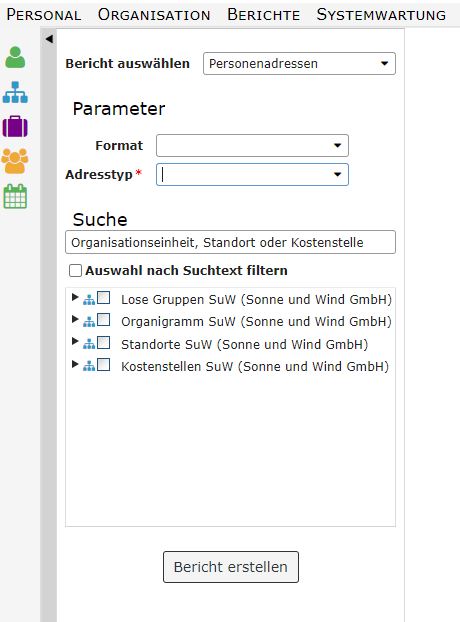Open the Berichte menu
This screenshot has width=460, height=622.
tap(263, 15)
